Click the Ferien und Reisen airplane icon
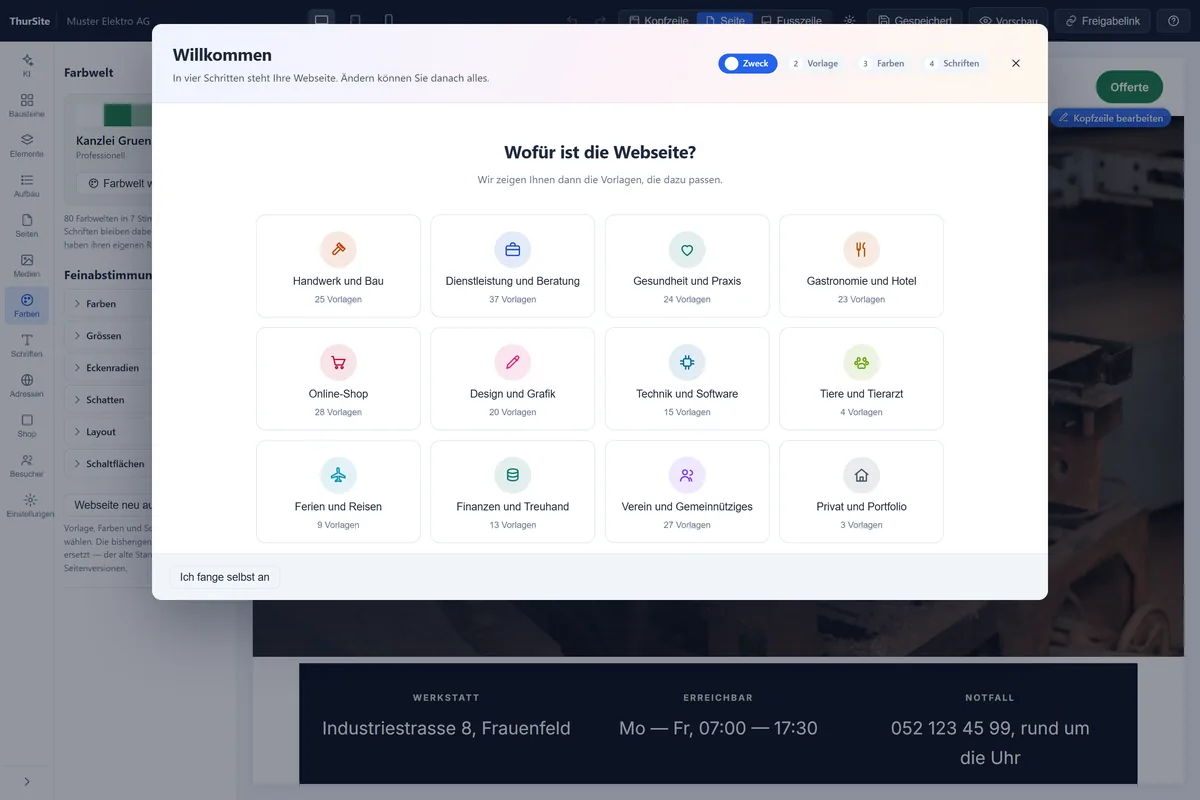 click(x=338, y=475)
